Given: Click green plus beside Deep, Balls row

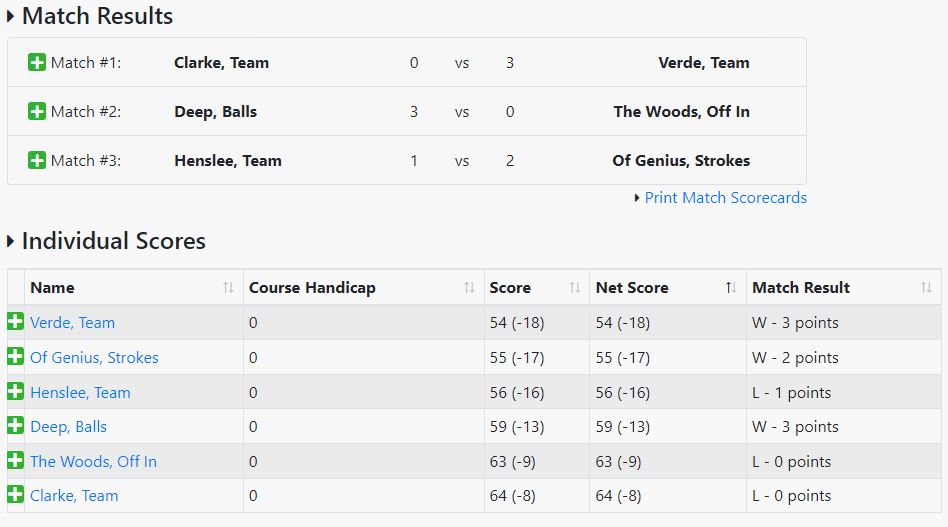Looking at the screenshot, I should point(15,426).
